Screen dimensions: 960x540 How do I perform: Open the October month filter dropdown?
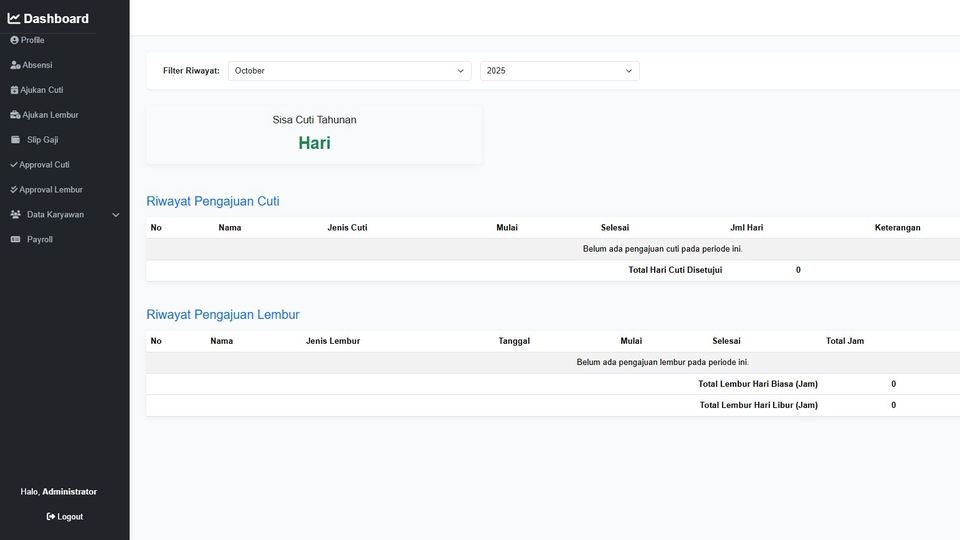(349, 71)
